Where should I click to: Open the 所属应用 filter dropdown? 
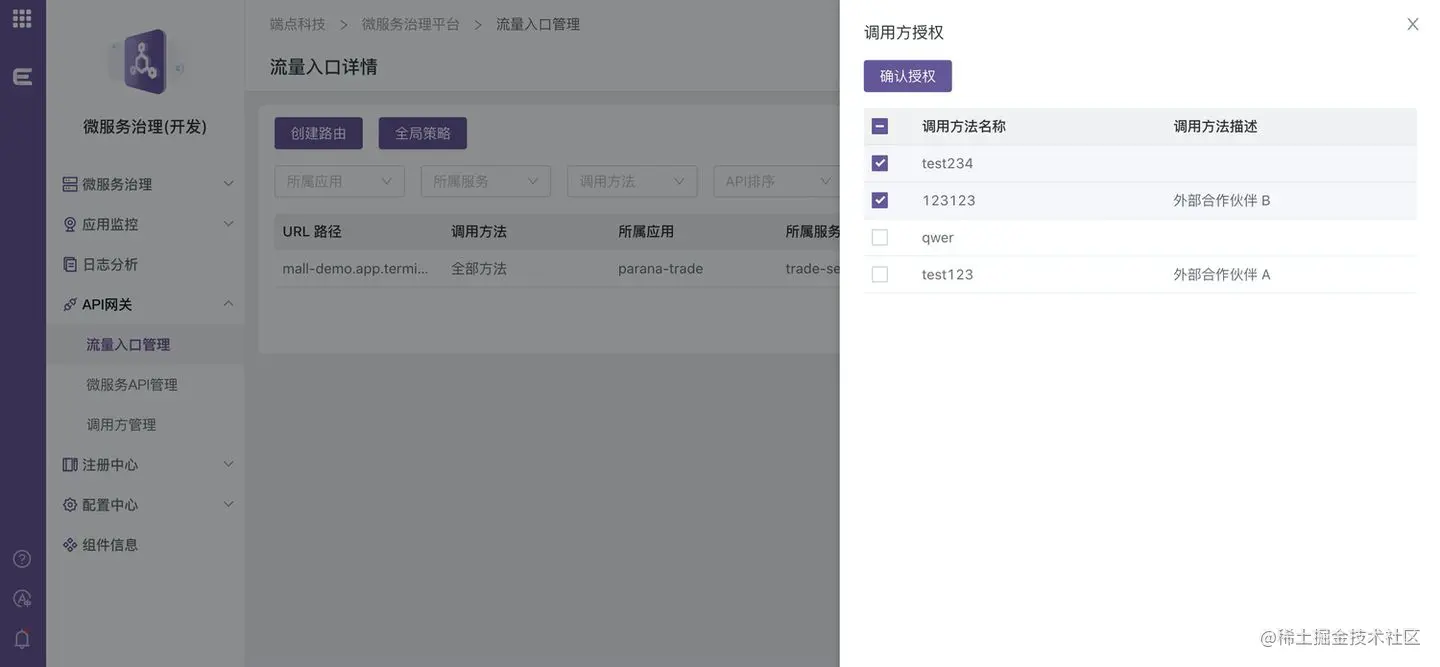pyautogui.click(x=340, y=181)
